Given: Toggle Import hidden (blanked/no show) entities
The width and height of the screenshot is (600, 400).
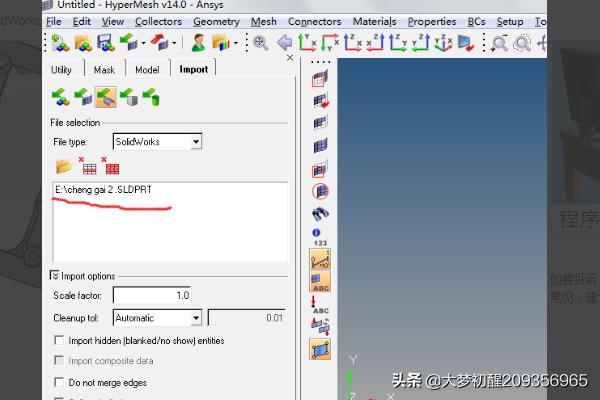Looking at the screenshot, I should point(59,340).
